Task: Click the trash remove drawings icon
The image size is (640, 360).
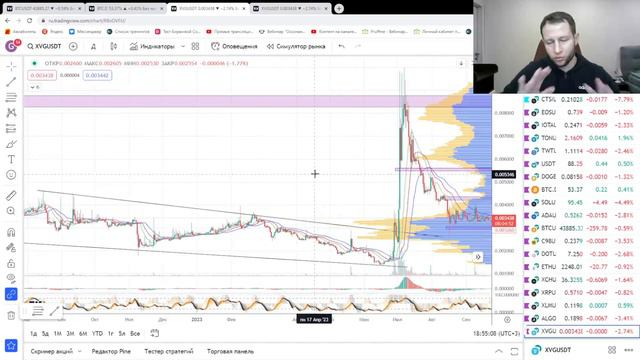Action: pos(11,316)
